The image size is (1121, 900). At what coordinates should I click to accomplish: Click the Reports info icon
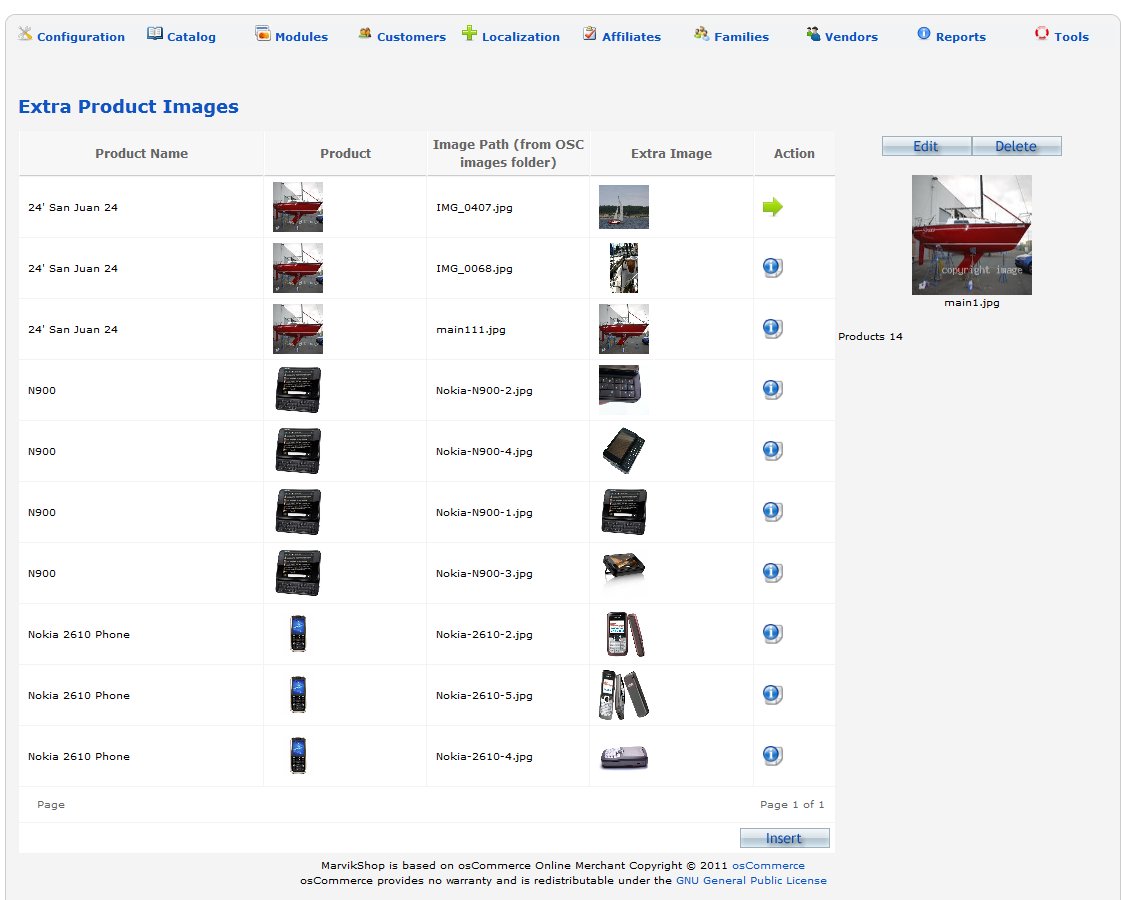click(x=924, y=34)
